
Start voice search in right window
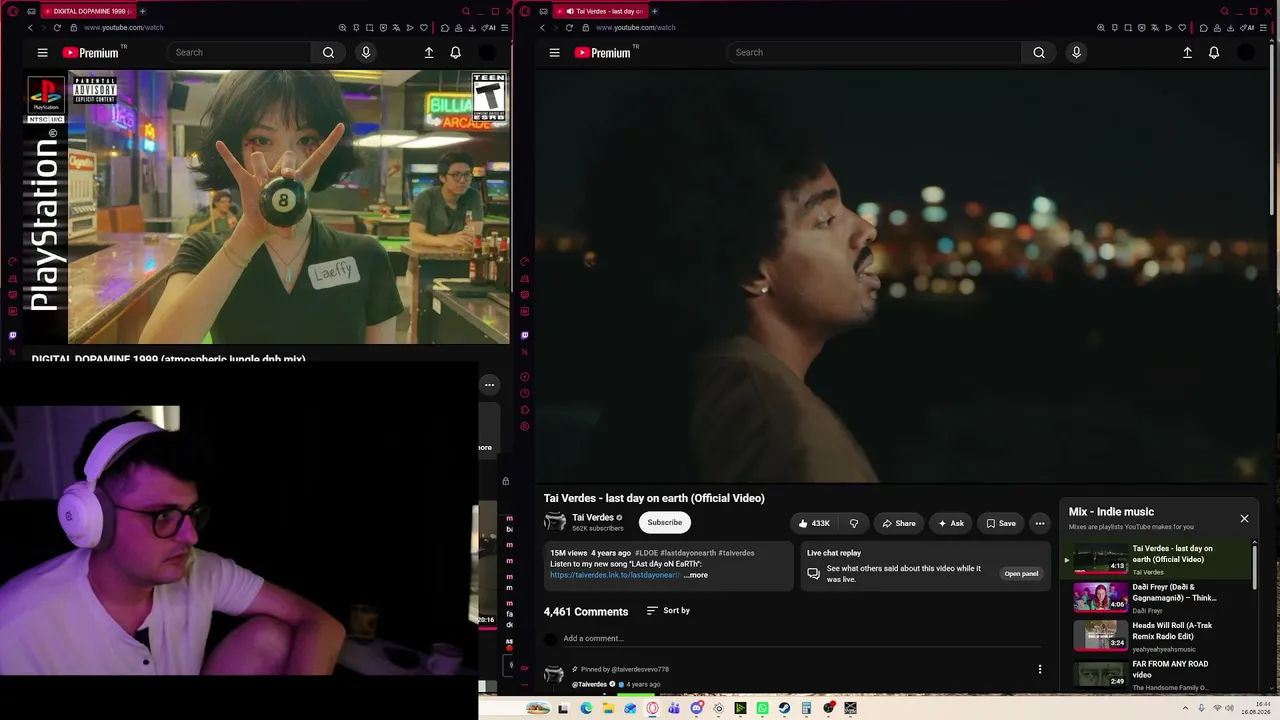click(1076, 52)
